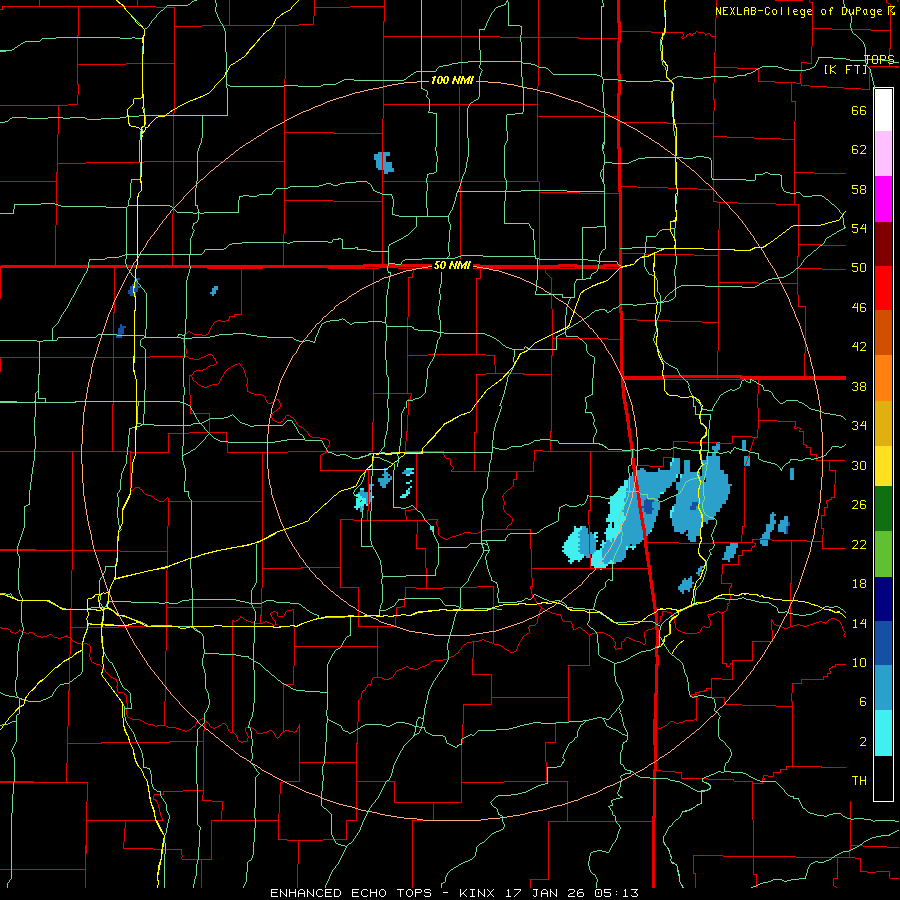Screen dimensions: 900x900
Task: Click the 62 legend value
Action: [x=859, y=150]
